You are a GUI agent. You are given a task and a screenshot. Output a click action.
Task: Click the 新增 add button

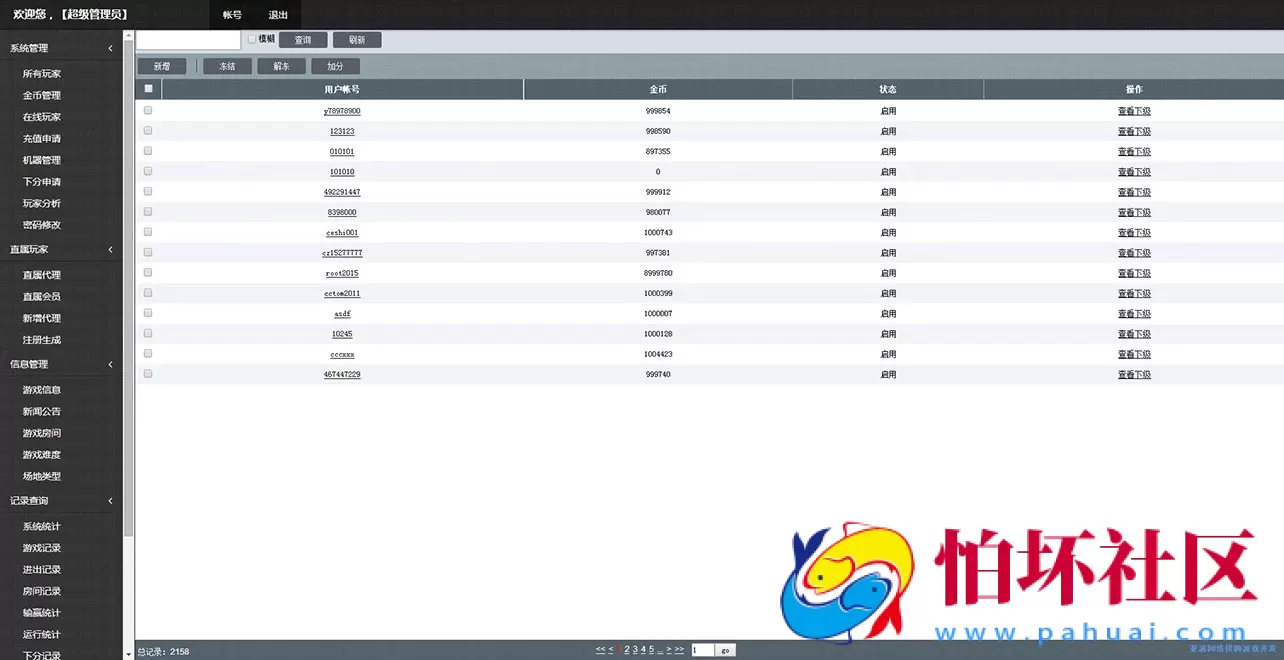click(x=162, y=66)
